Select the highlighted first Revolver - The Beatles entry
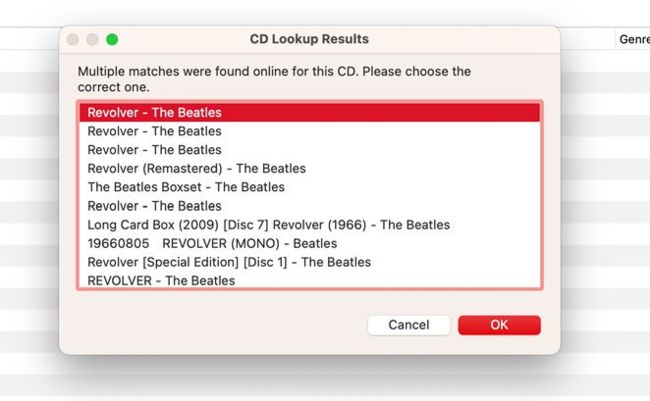650x401 pixels. point(155,113)
